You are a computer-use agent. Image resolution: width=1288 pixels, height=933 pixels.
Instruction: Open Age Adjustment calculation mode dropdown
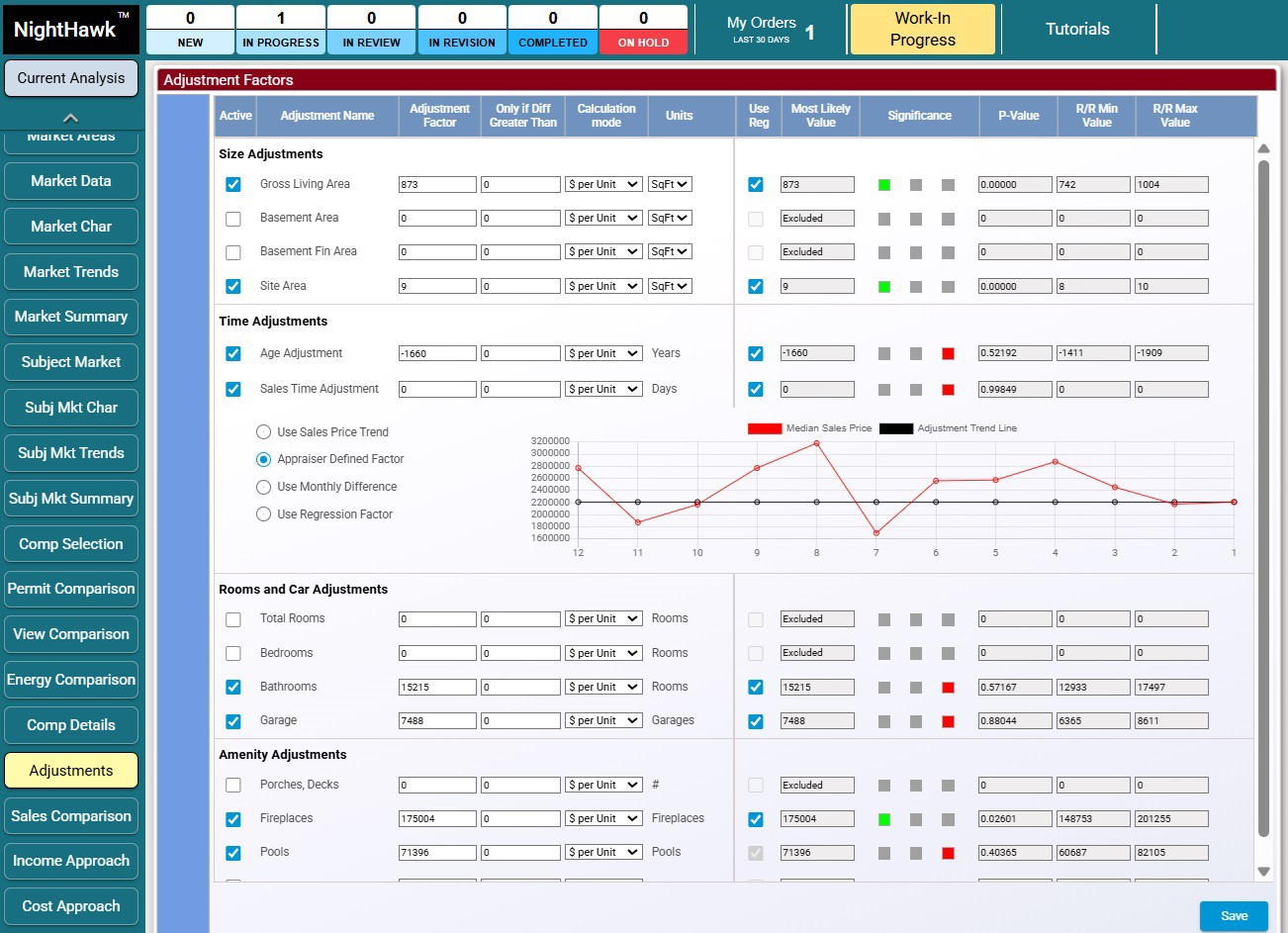click(x=603, y=353)
